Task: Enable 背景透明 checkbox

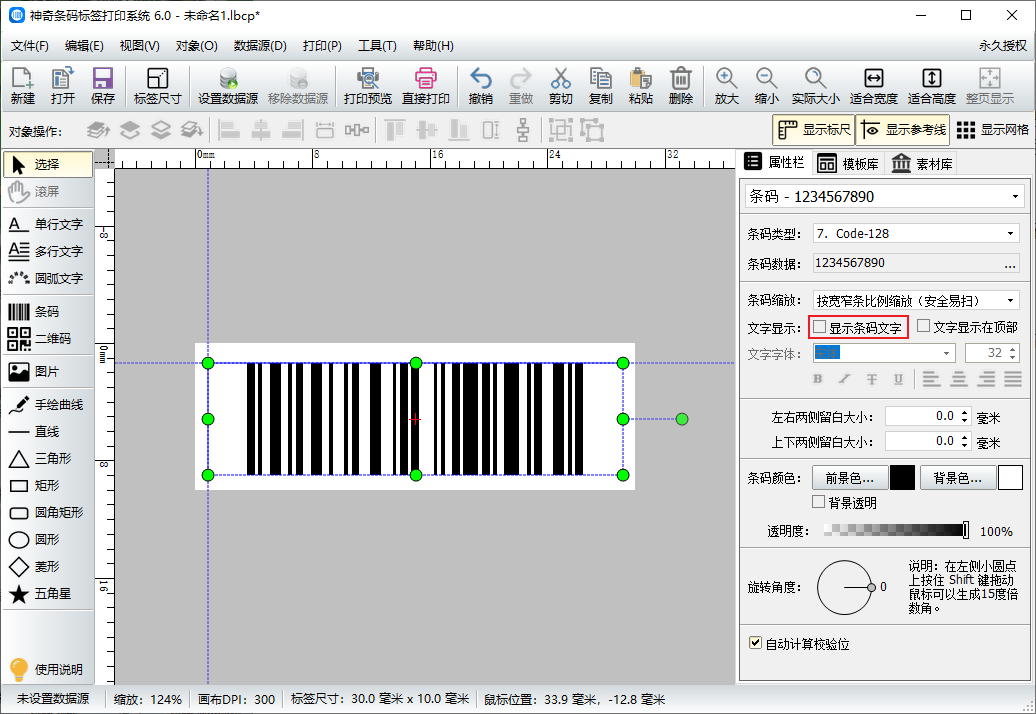Action: 819,502
